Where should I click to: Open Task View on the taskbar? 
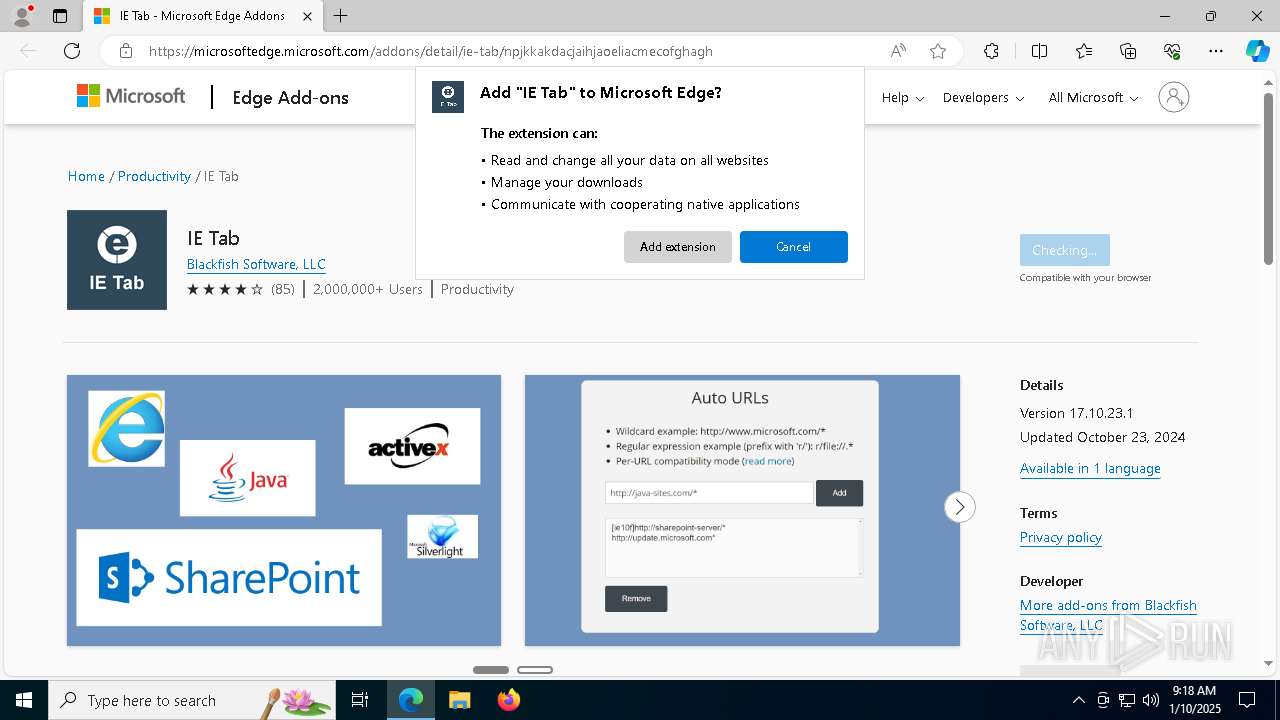(x=360, y=700)
